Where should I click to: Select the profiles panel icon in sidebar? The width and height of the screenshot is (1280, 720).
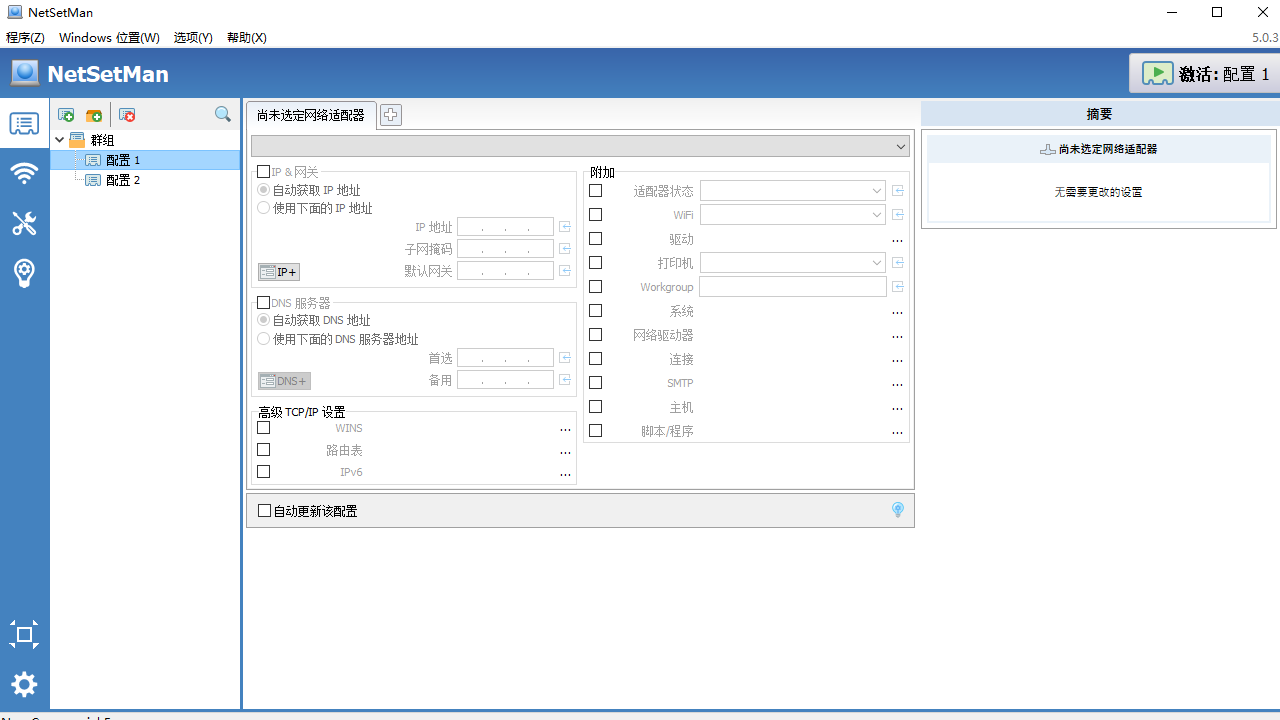(24, 123)
